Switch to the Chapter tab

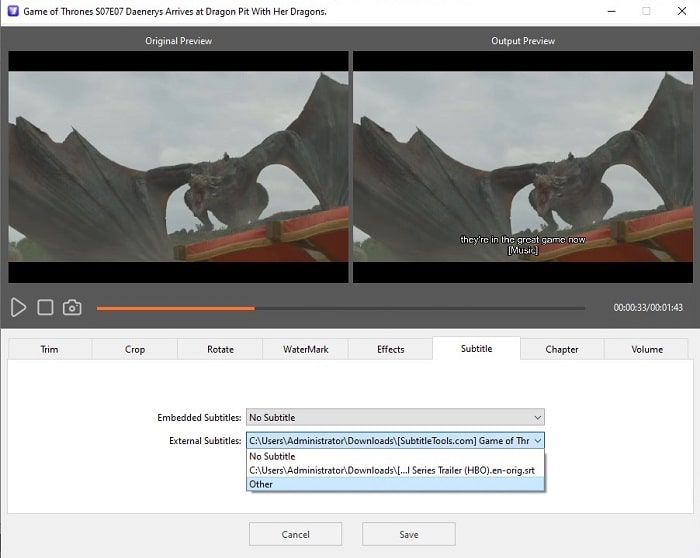(x=561, y=349)
